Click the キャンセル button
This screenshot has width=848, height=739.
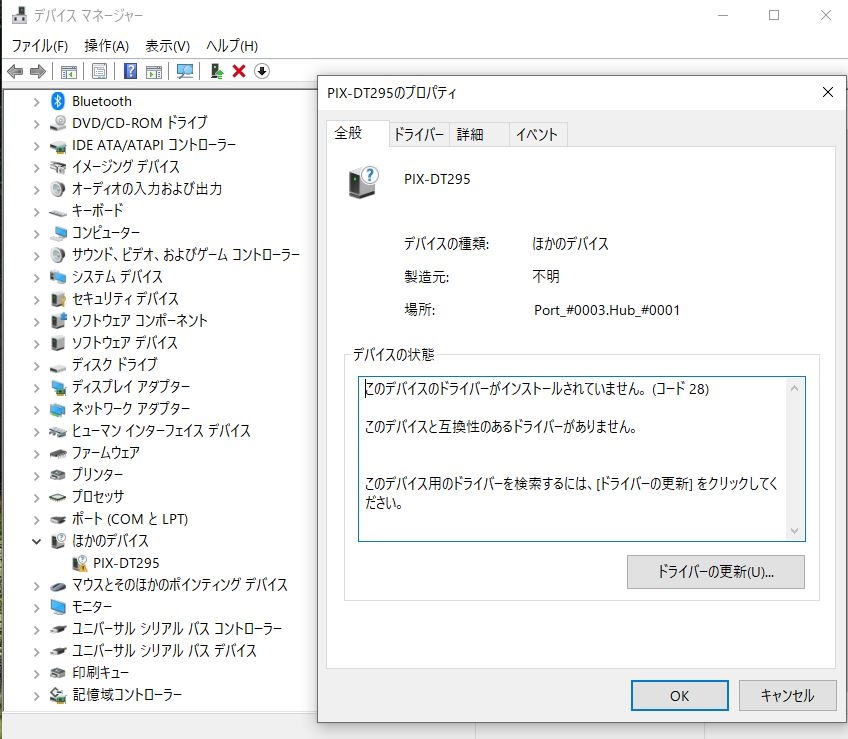787,695
